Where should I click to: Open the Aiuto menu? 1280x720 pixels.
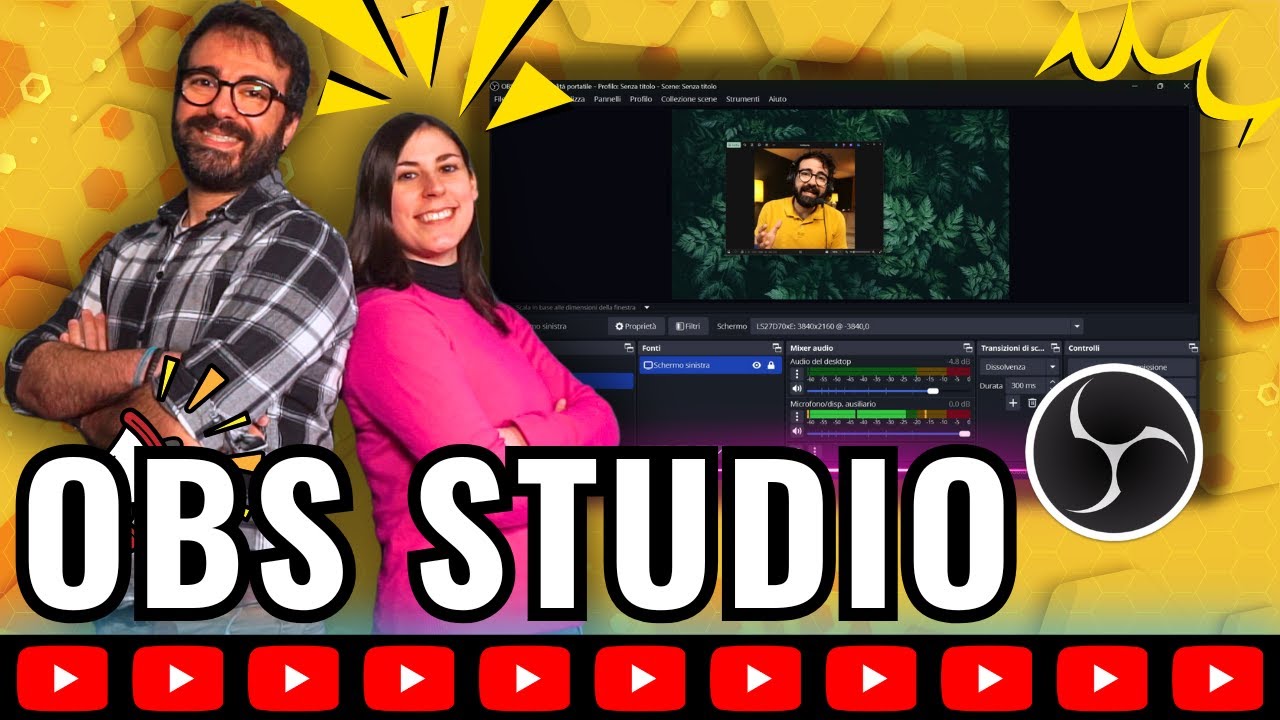pyautogui.click(x=777, y=99)
